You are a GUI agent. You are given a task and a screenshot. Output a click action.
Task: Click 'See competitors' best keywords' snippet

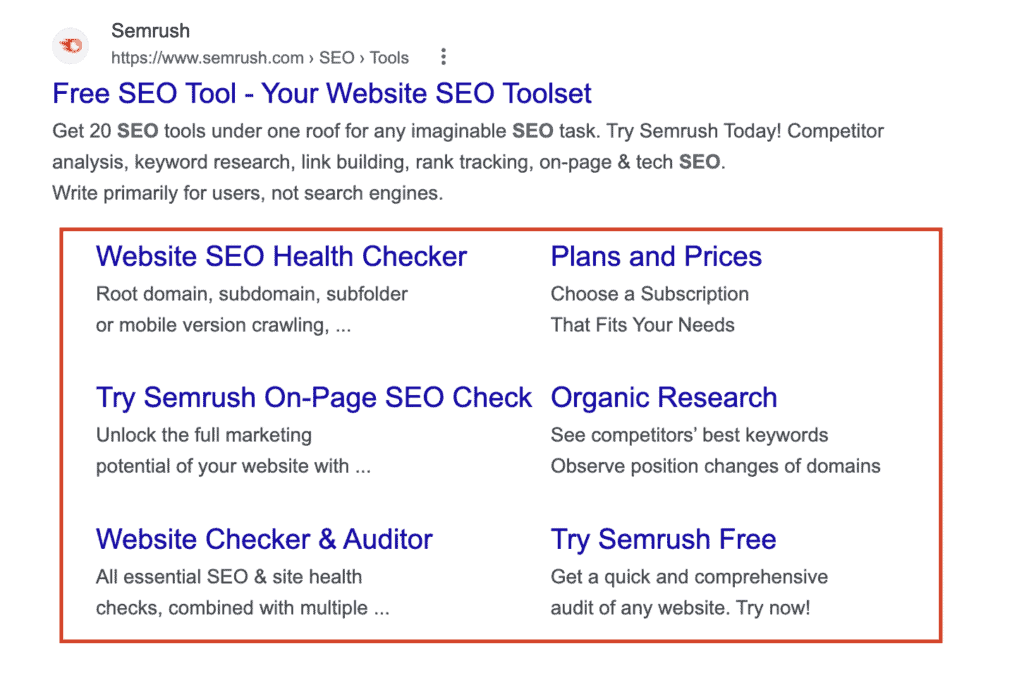click(689, 435)
